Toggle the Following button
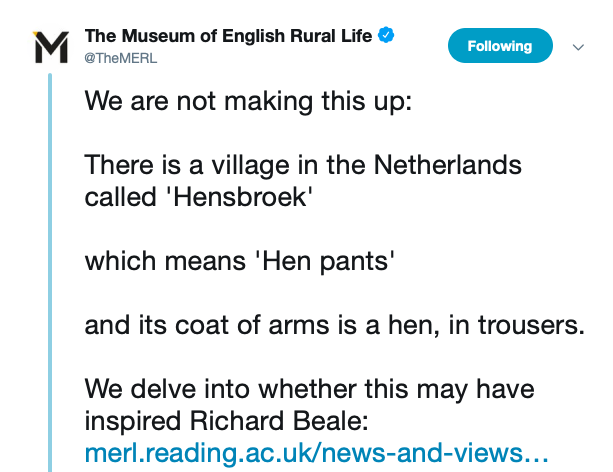Image resolution: width=613 pixels, height=472 pixels. point(499,46)
